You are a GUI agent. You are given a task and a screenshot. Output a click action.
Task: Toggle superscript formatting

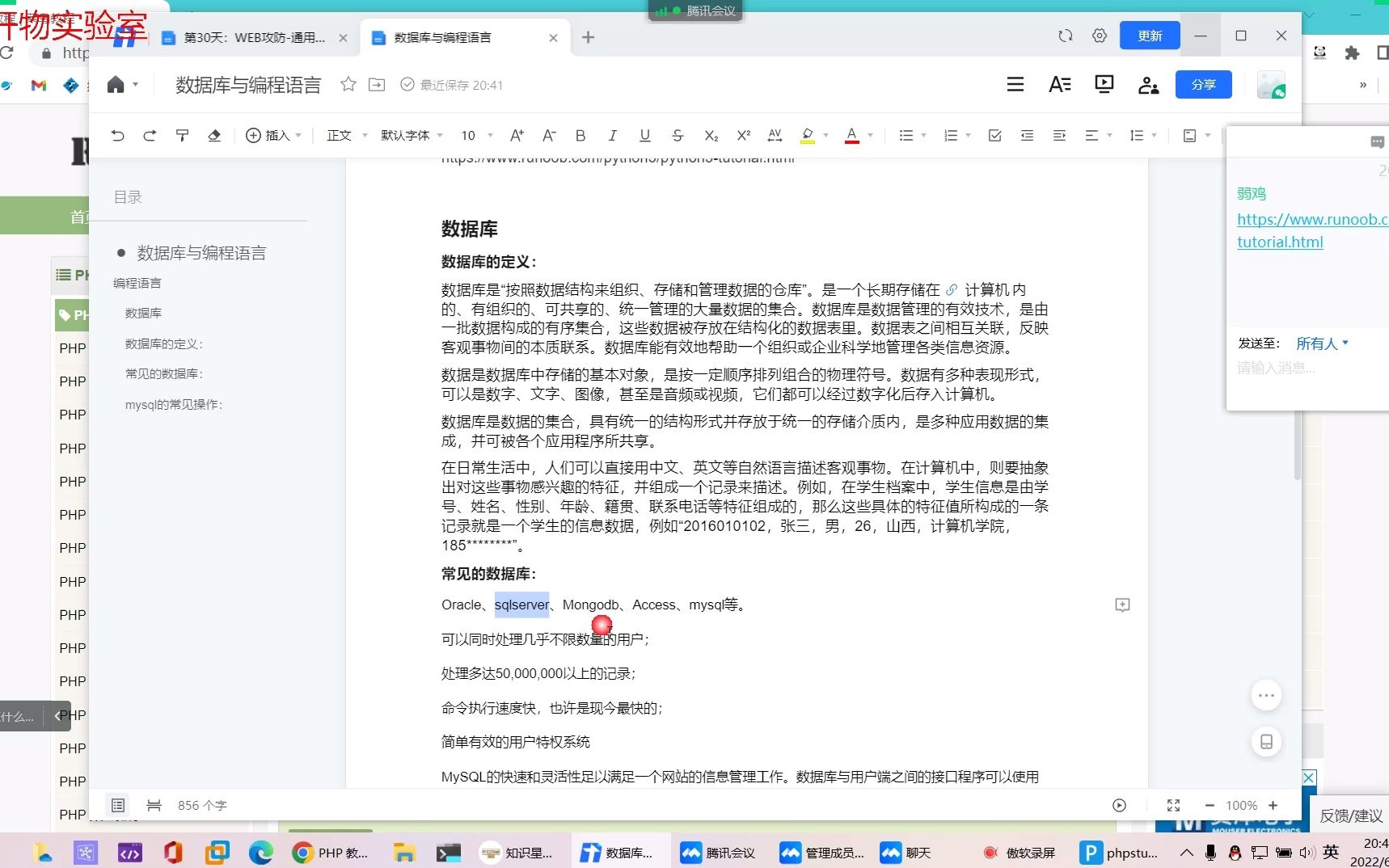click(743, 136)
